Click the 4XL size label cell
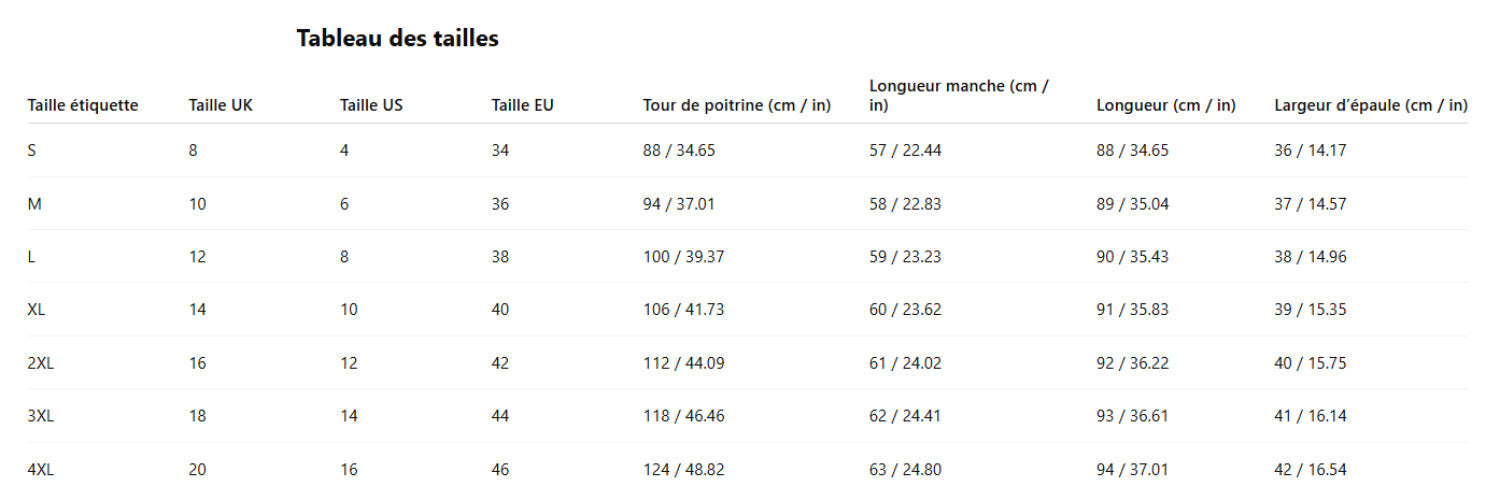The height and width of the screenshot is (501, 1500). click(x=40, y=469)
